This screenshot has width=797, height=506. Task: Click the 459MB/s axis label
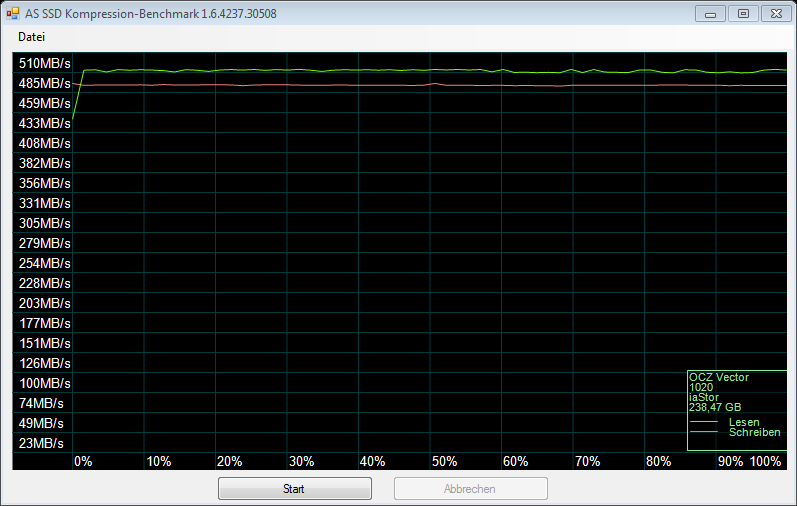click(x=45, y=104)
